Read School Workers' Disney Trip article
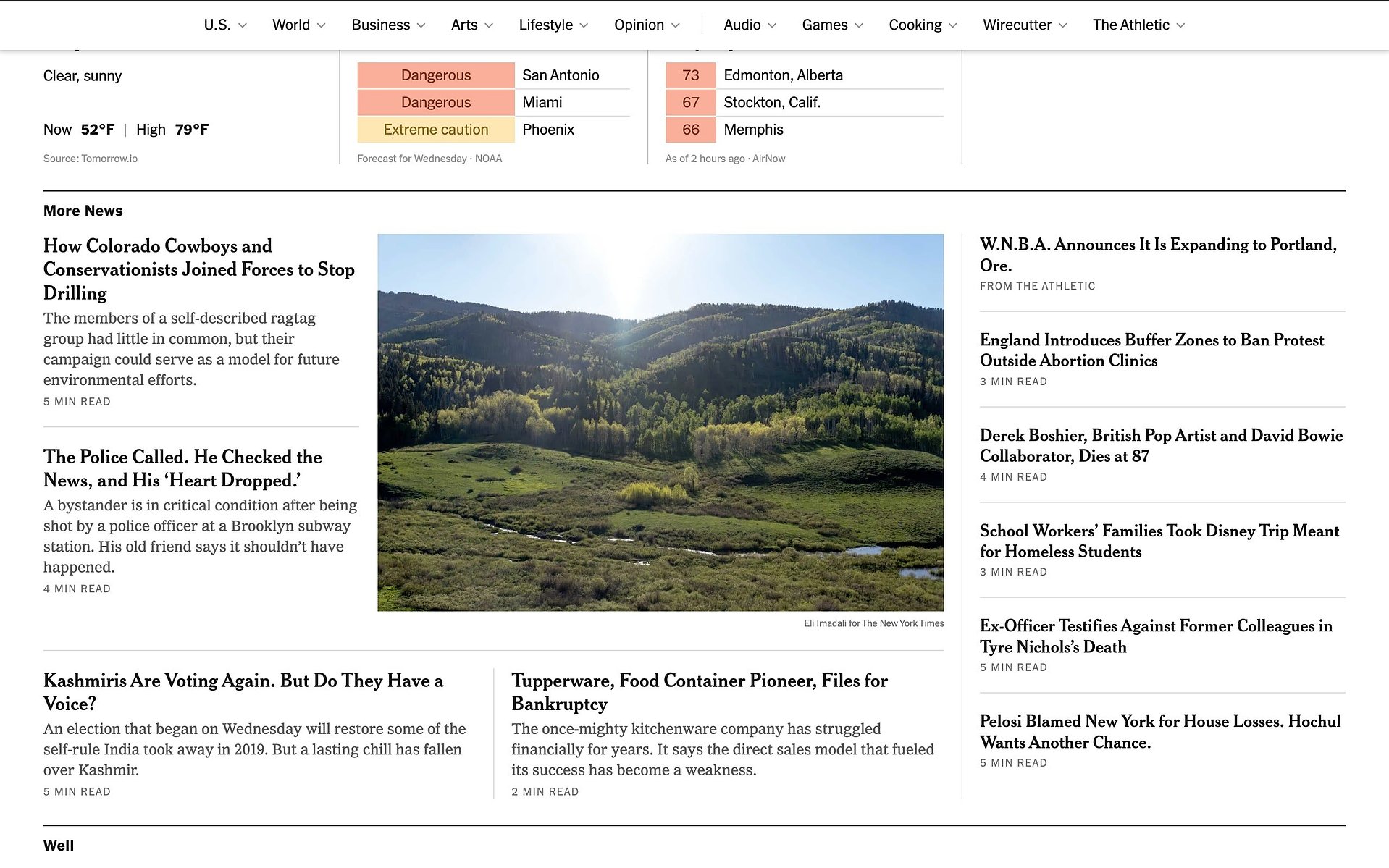 tap(1159, 542)
